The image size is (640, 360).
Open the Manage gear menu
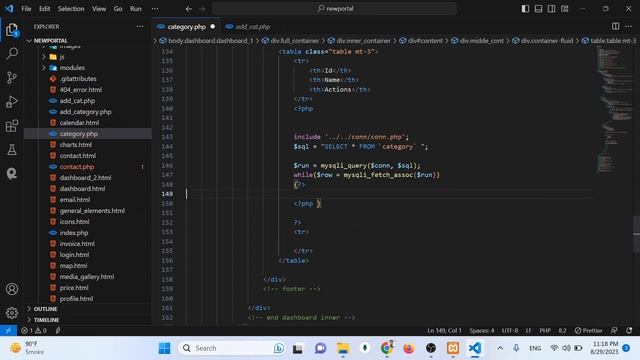click(x=12, y=313)
